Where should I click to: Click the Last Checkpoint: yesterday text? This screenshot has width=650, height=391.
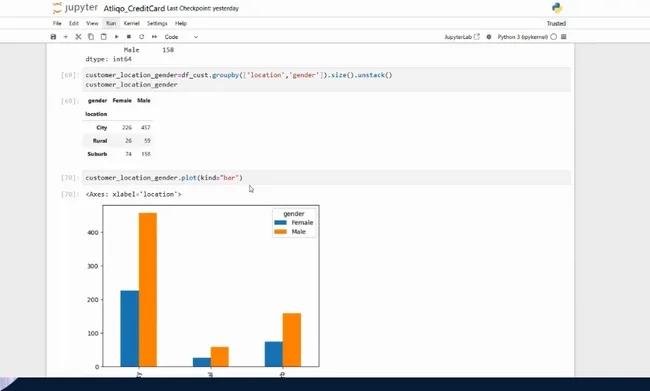tap(203, 8)
